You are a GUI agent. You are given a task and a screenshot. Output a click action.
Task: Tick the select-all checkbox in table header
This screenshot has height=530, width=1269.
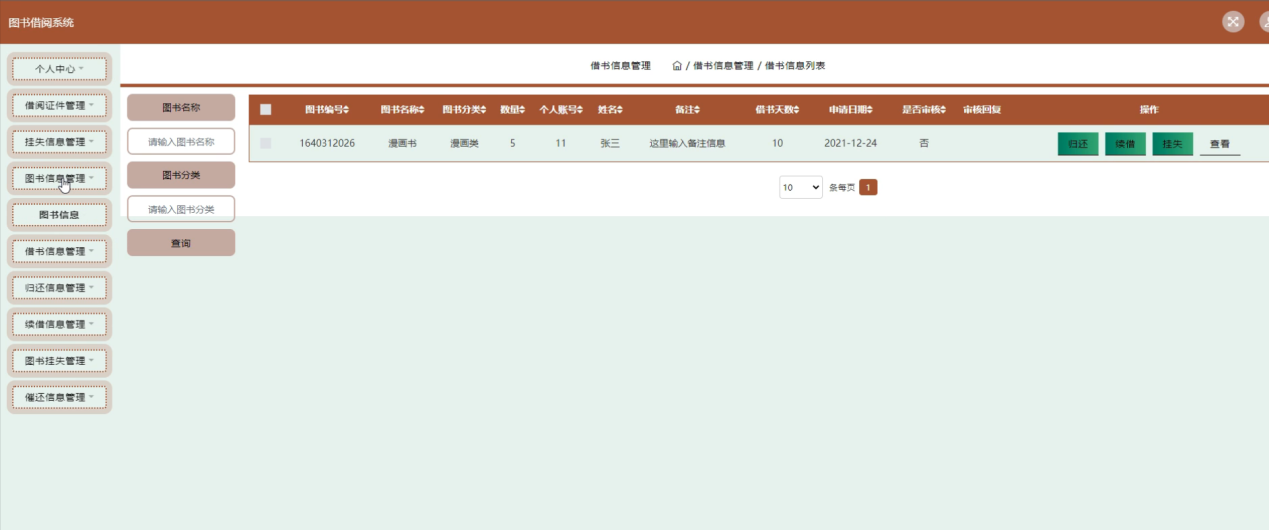click(x=266, y=110)
